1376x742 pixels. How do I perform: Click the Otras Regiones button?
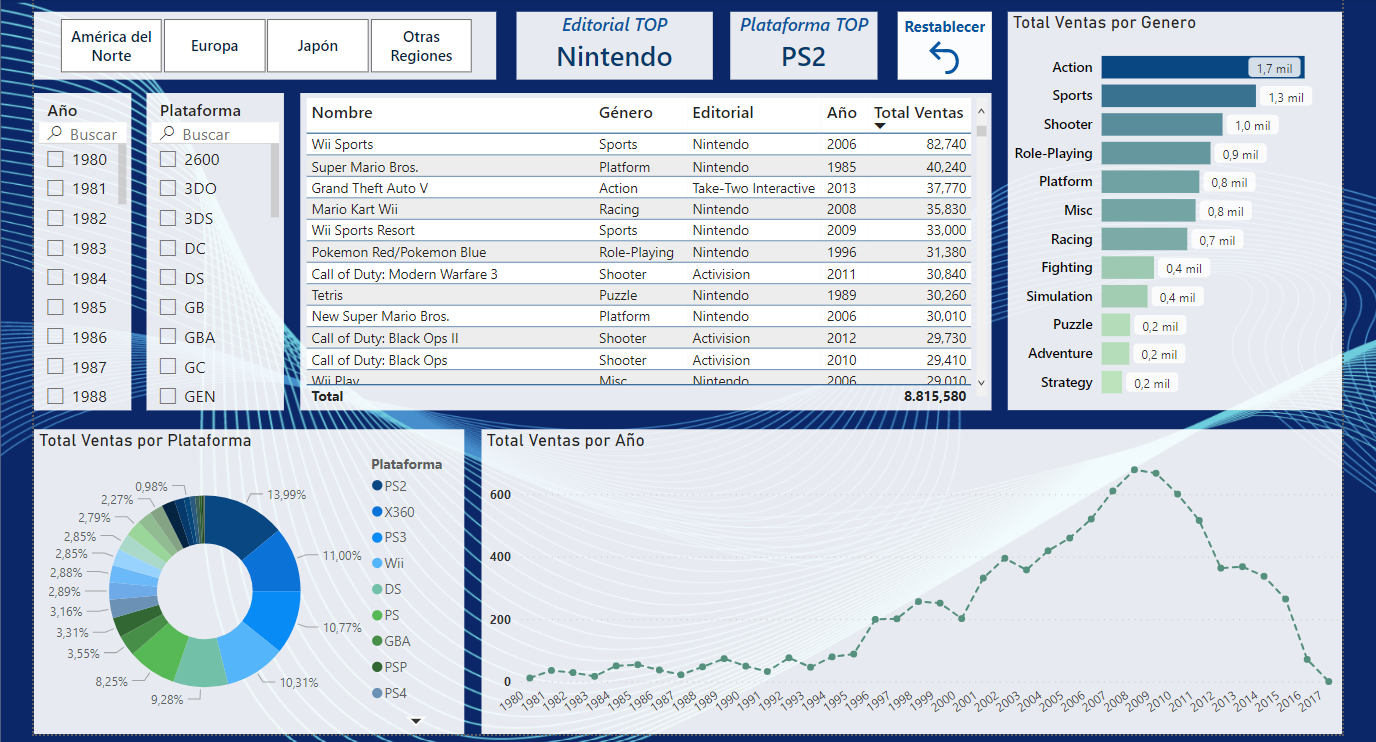421,46
